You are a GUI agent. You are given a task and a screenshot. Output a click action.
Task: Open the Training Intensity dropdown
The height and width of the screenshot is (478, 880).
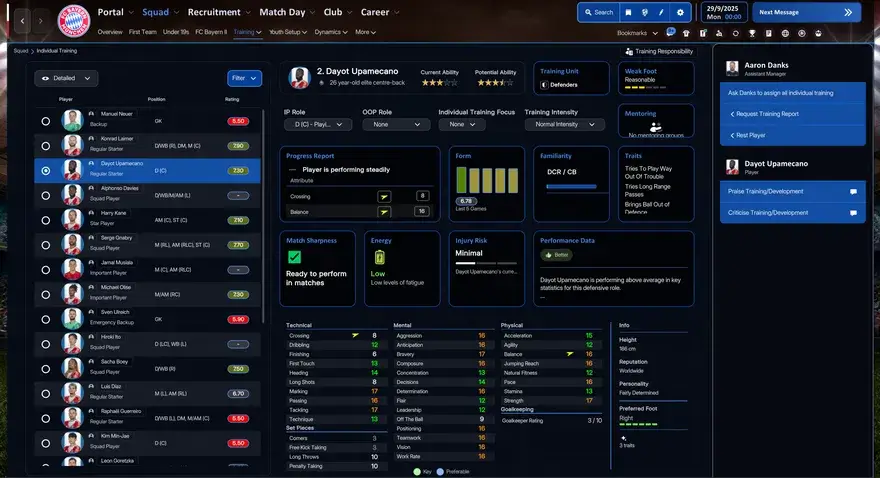[565, 125]
